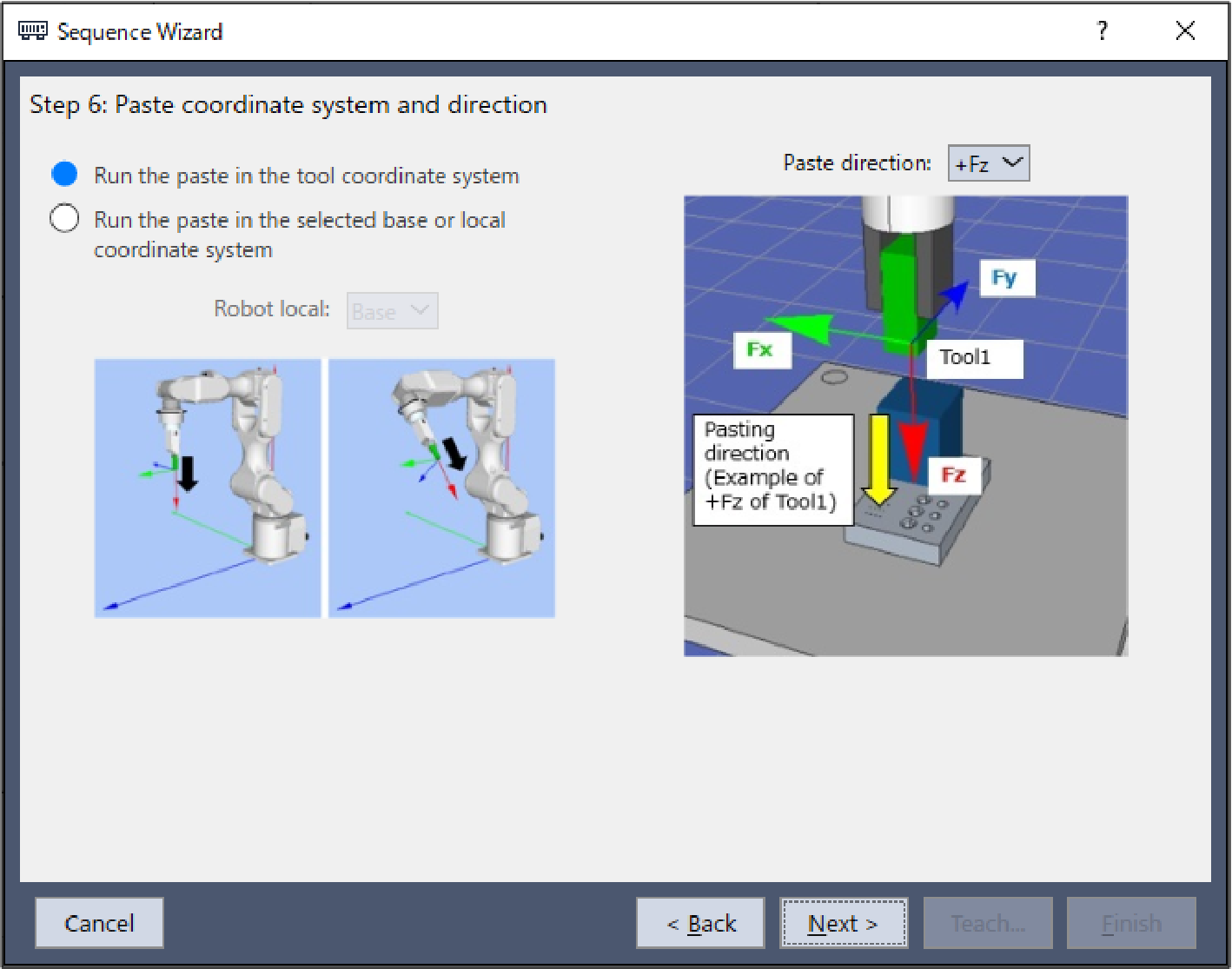
Task: Click the left robot tool-coordinate thumbnail
Action: [x=208, y=488]
